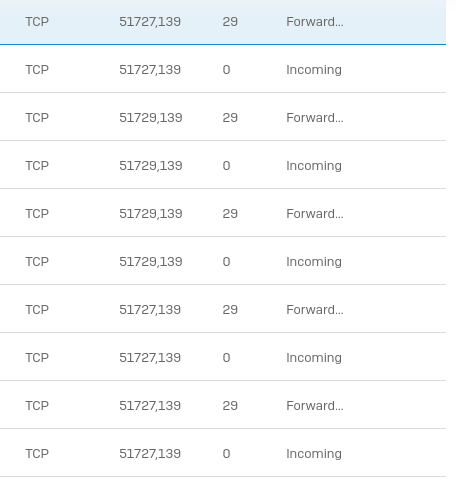Click 29 in the third table row
Viewport: 456px width, 483px height.
[230, 118]
